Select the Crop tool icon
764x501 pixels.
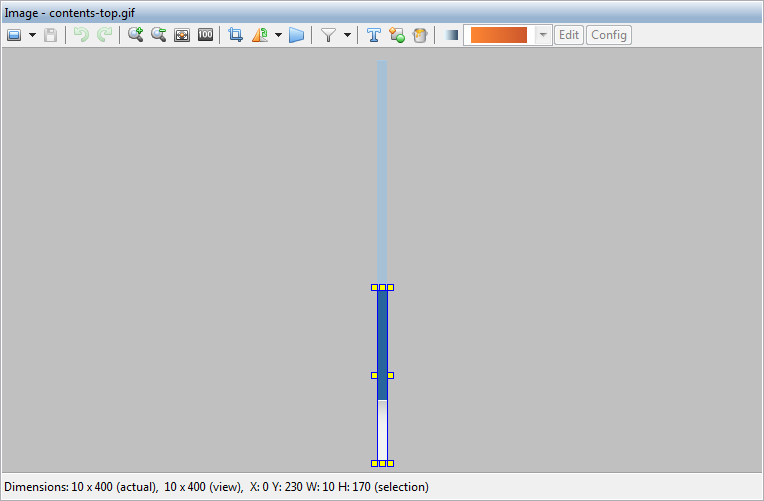(x=235, y=35)
